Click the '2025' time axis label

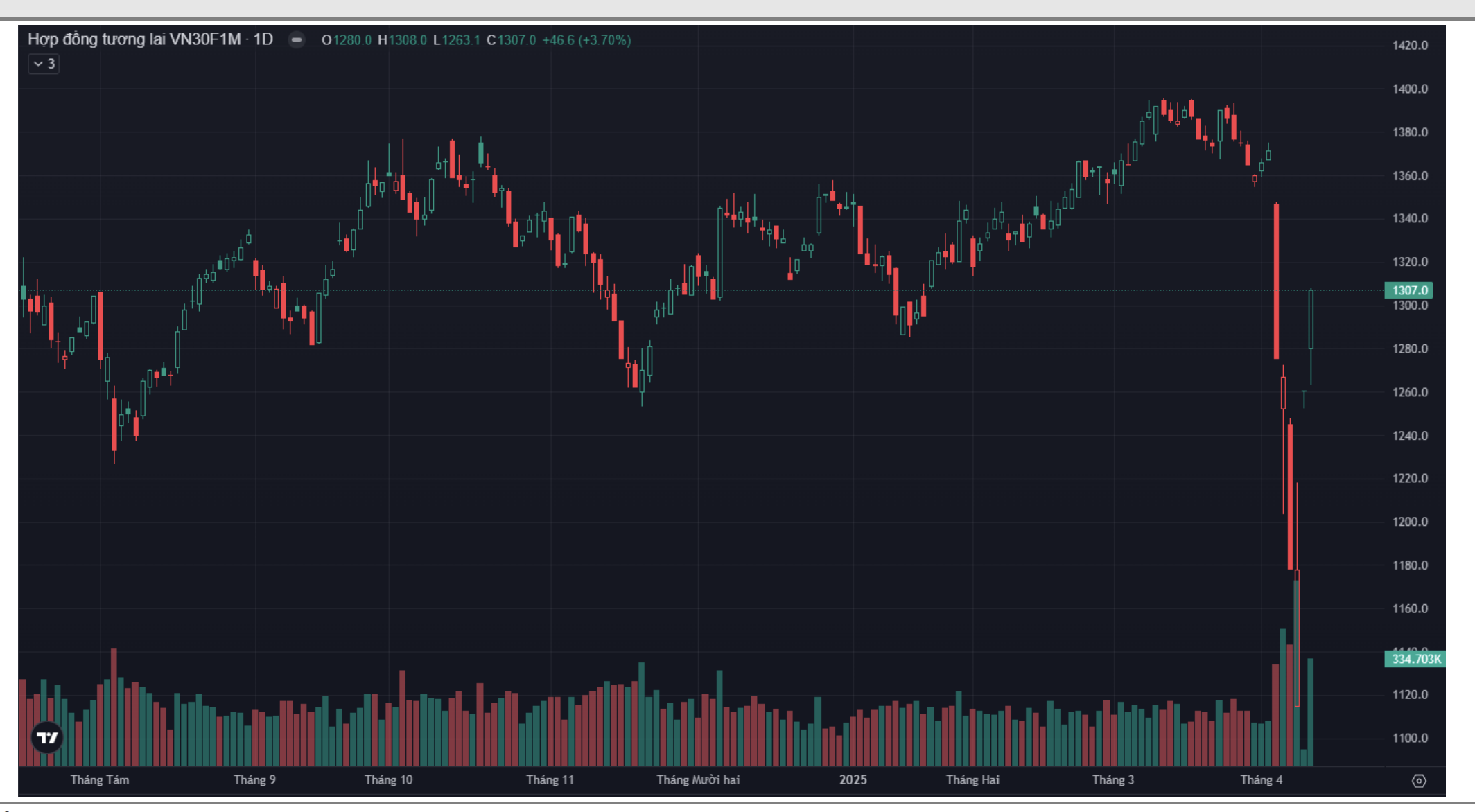tap(853, 779)
